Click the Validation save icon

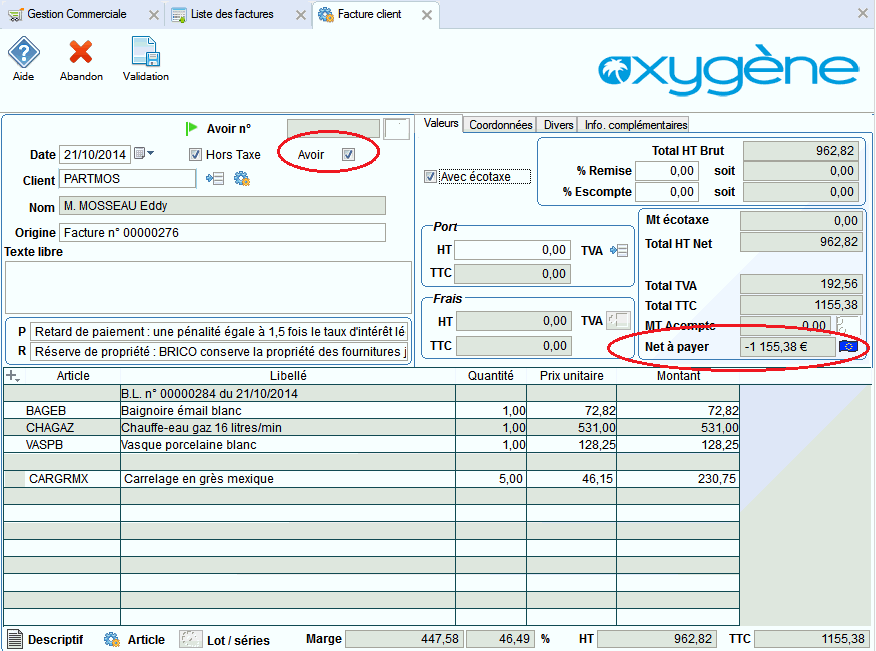tap(145, 53)
